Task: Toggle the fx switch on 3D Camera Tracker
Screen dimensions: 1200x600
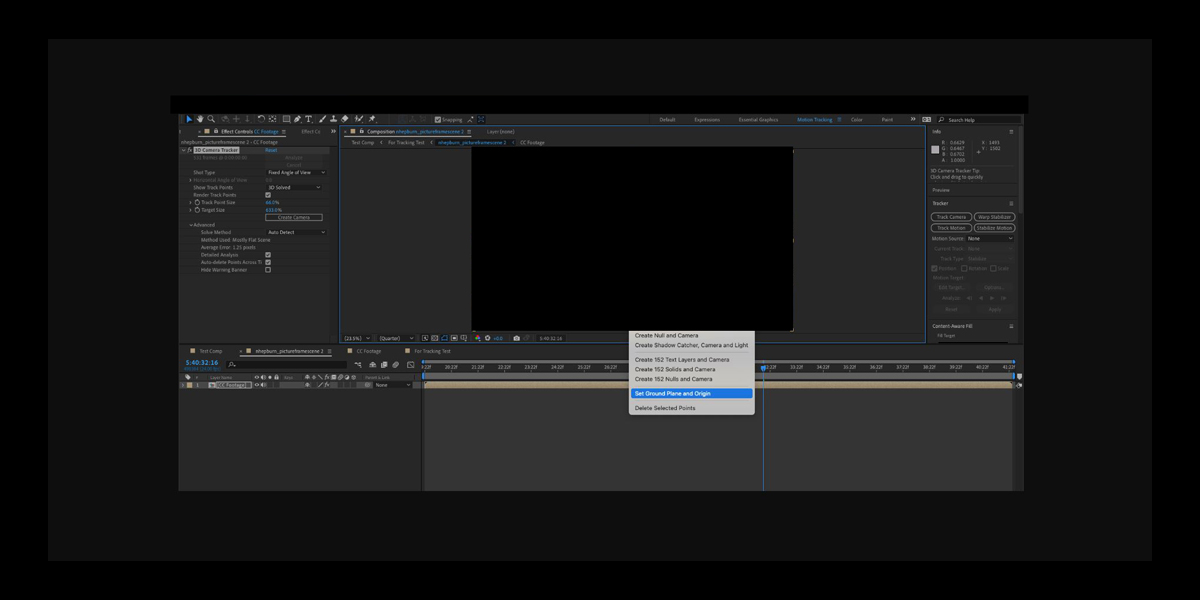Action: 188,150
